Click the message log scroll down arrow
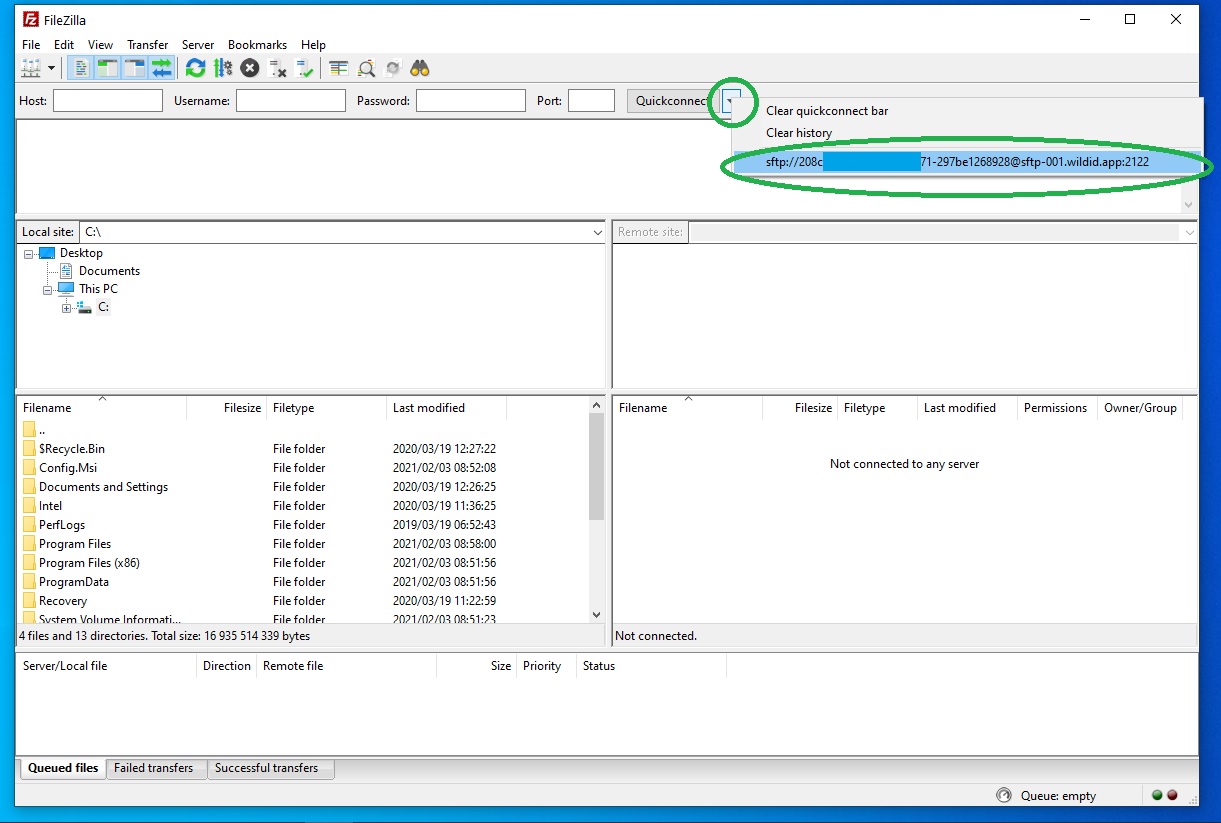This screenshot has height=823, width=1221. 1189,204
